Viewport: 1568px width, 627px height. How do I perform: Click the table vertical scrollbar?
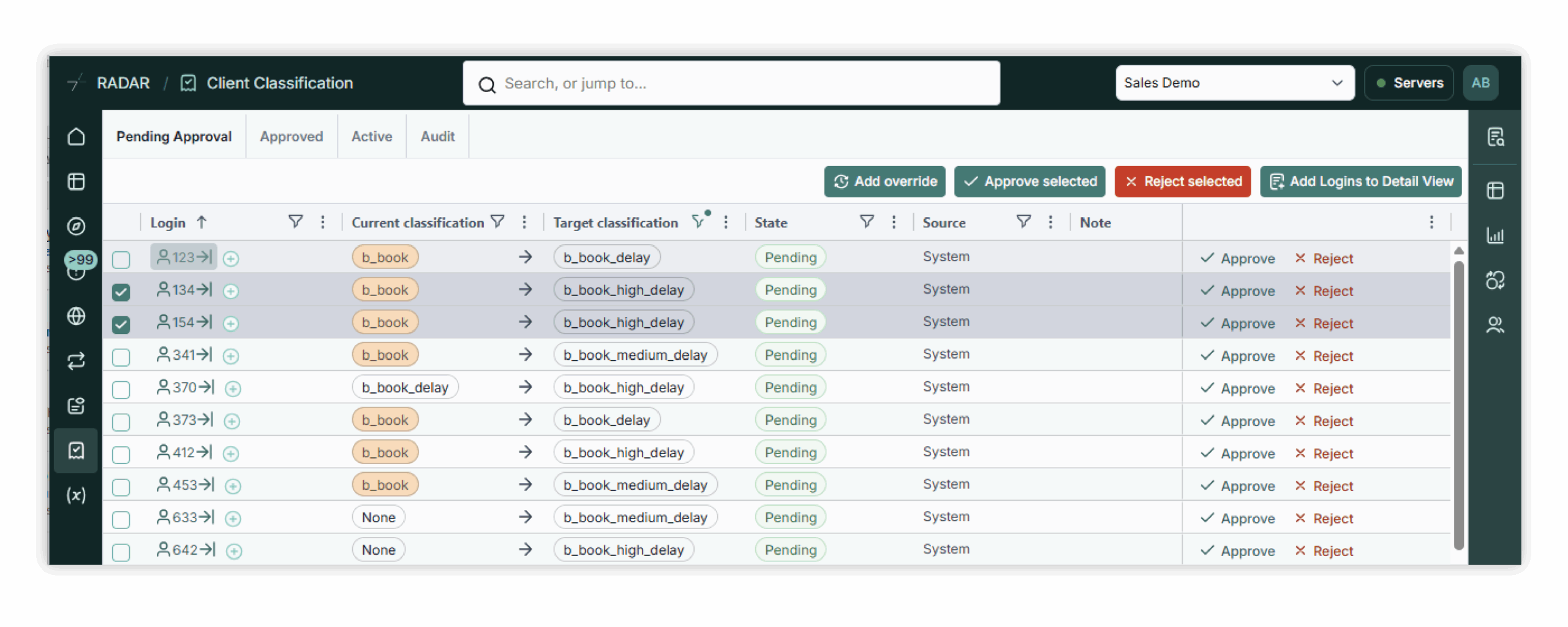click(1459, 405)
